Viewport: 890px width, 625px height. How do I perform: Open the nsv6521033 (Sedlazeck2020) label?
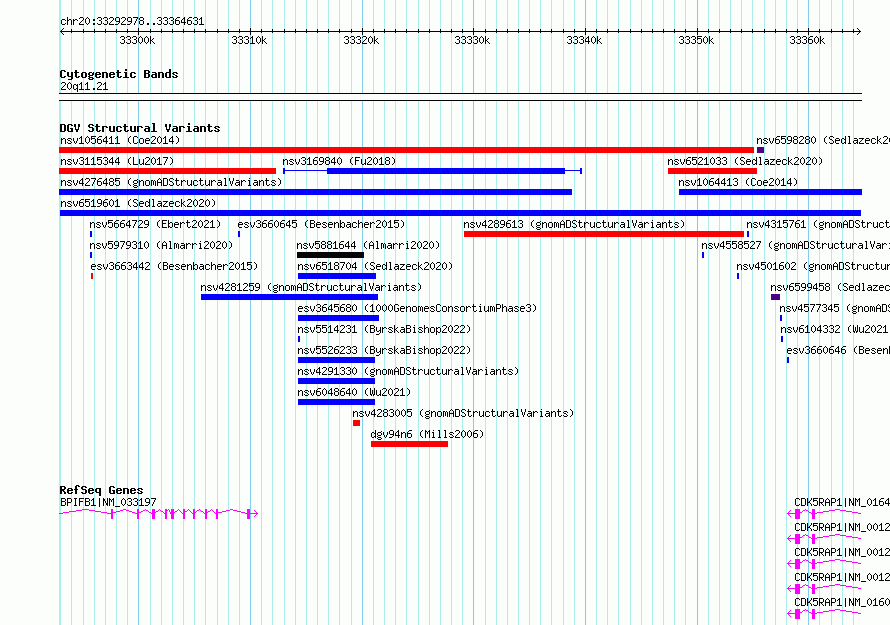coord(745,161)
